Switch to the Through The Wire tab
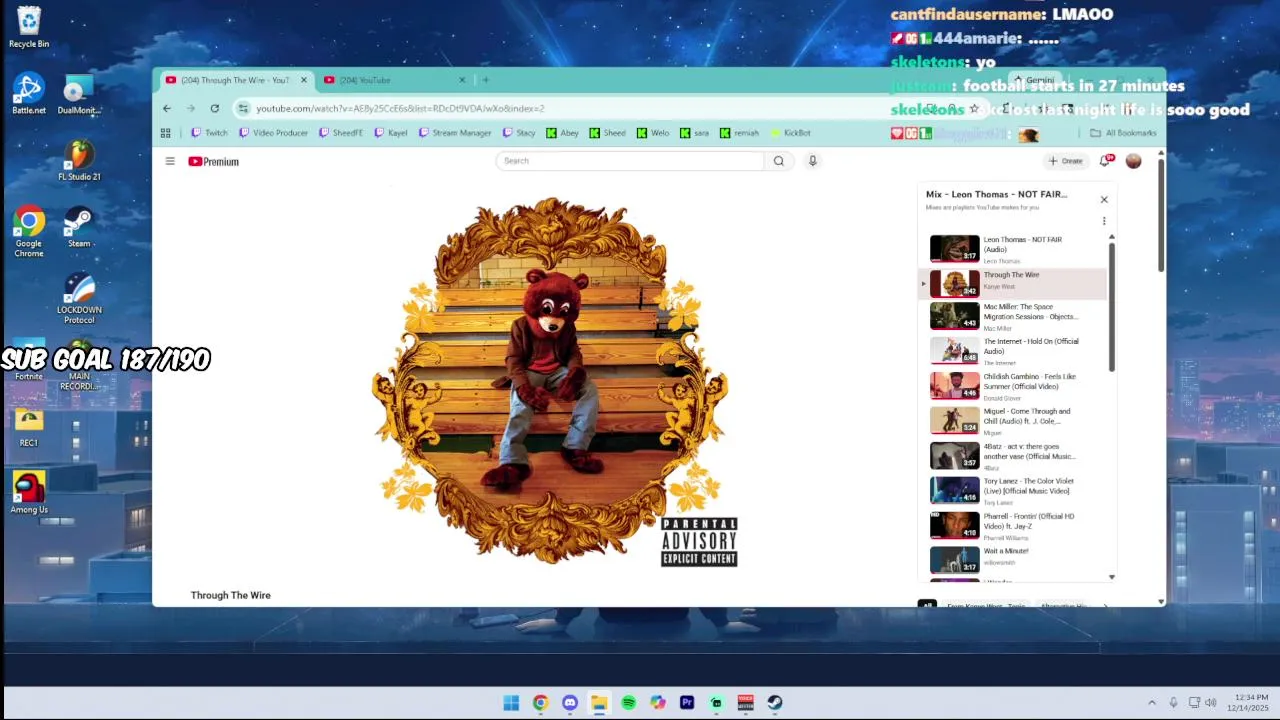 [236, 80]
